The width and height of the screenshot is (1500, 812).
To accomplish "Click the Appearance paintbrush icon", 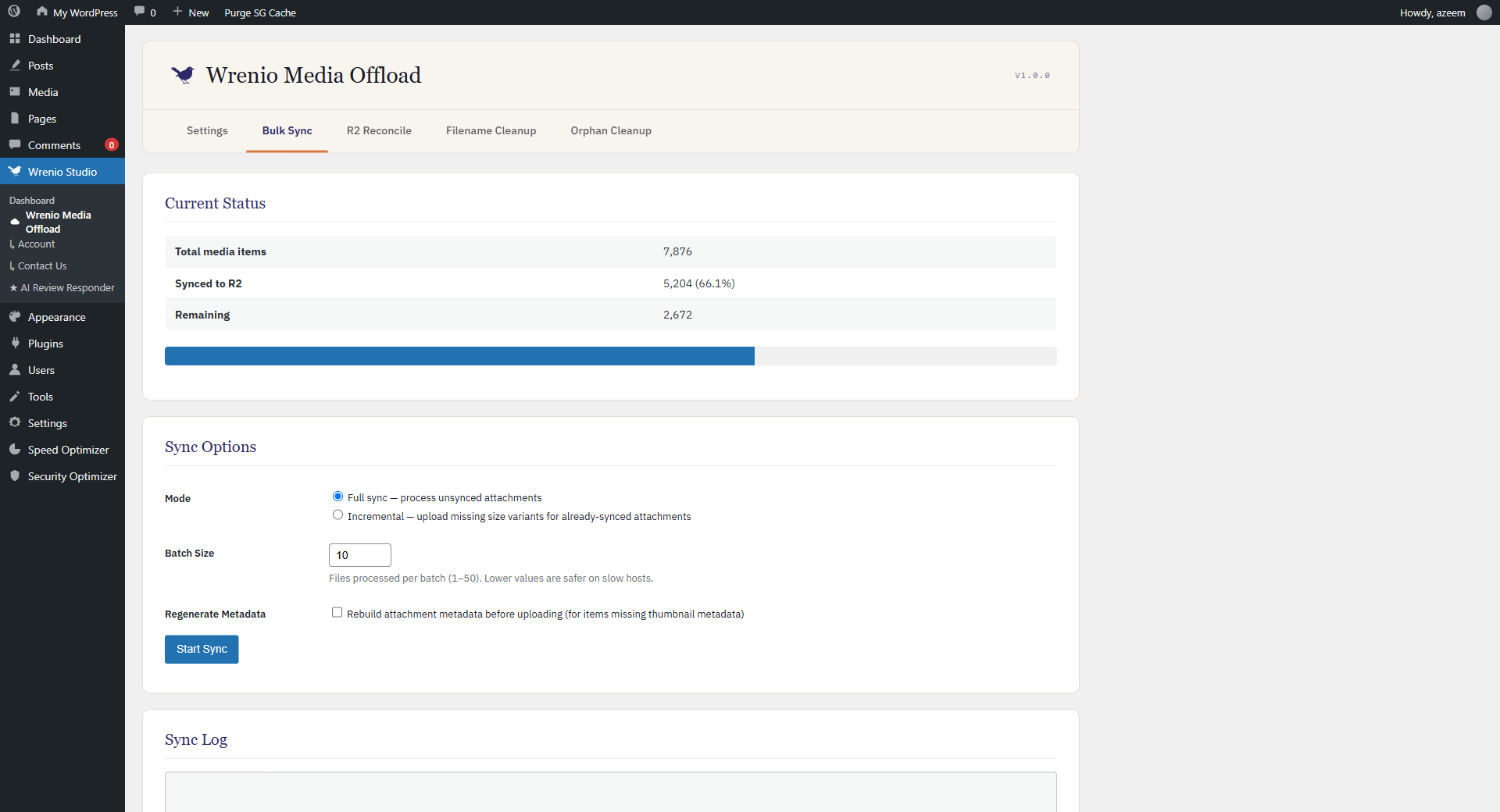I will point(15,316).
